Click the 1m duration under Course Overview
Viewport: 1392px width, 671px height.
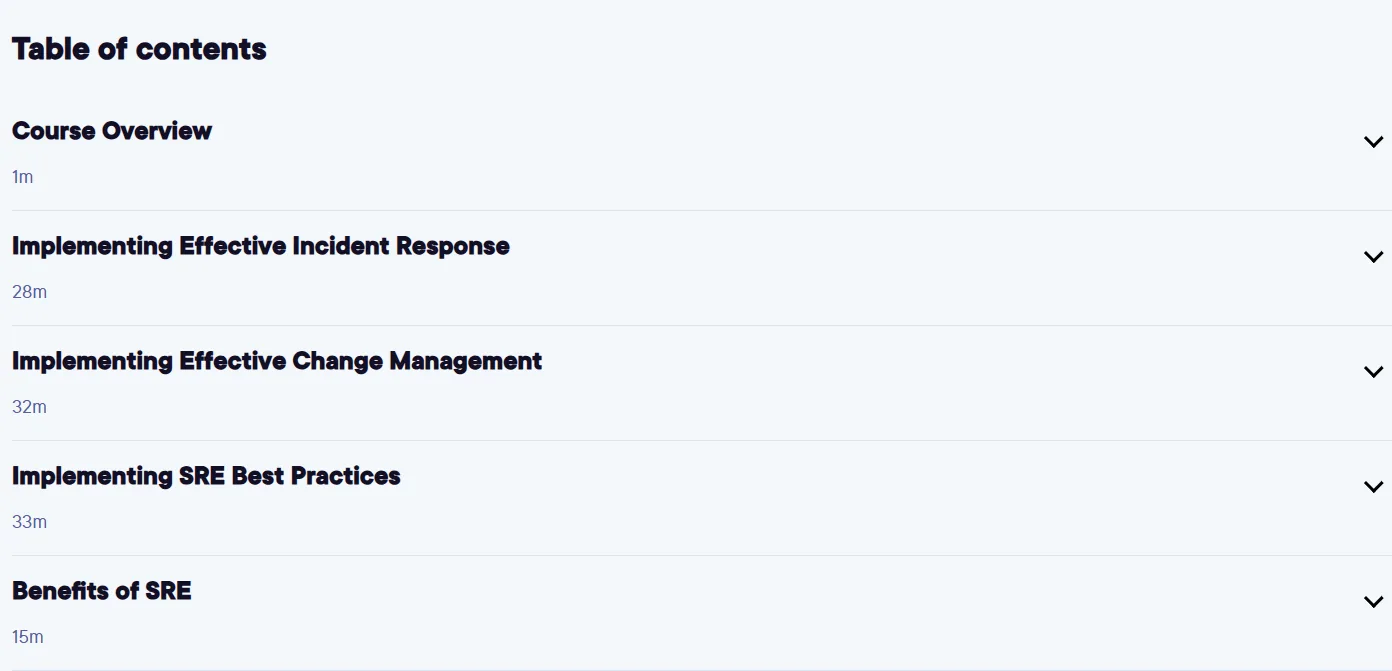(22, 177)
